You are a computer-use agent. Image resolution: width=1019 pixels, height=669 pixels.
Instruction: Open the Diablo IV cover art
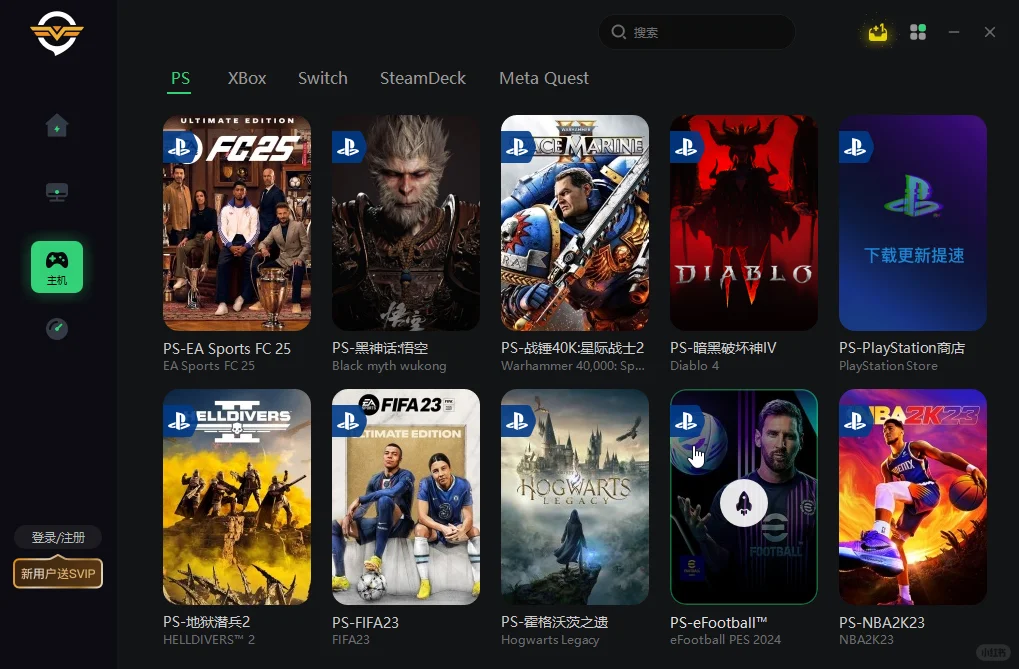click(744, 223)
